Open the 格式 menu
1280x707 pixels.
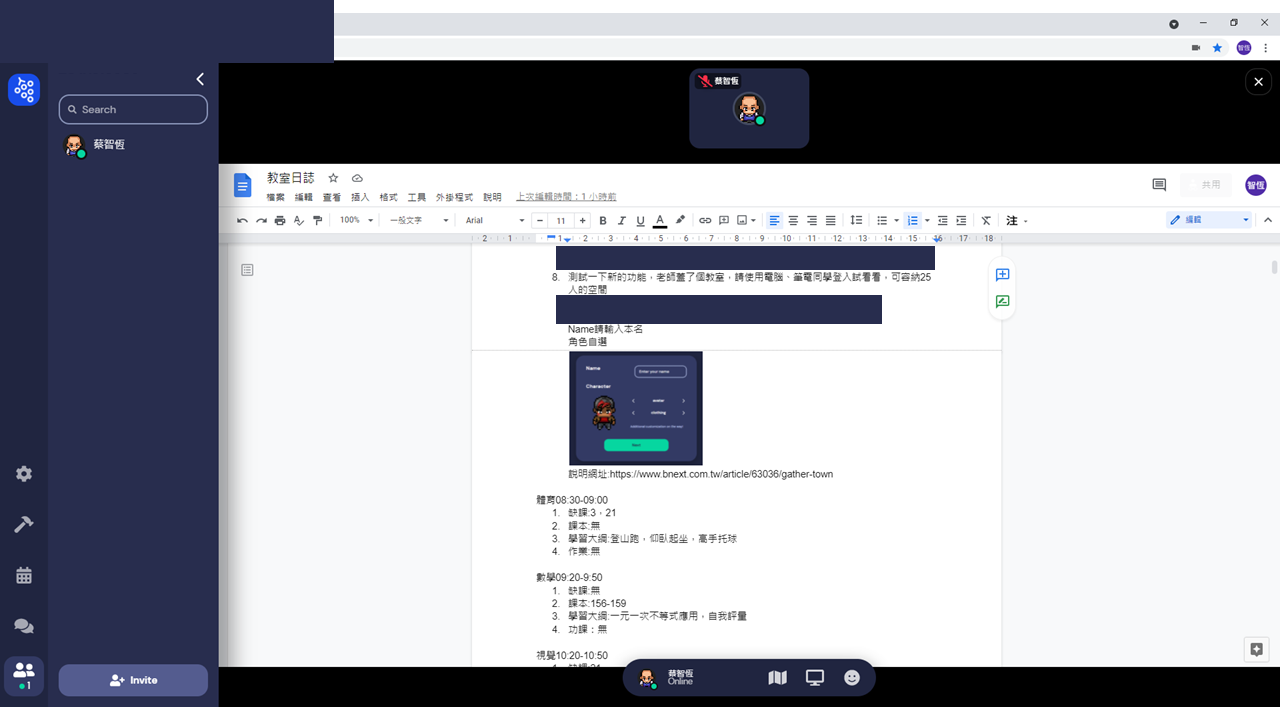[x=388, y=198]
